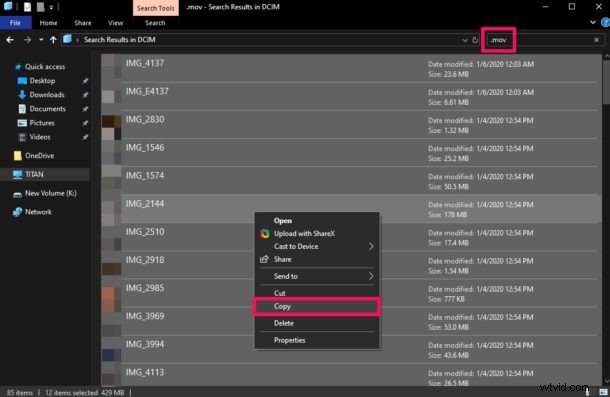This screenshot has width=610, height=397.
Task: Click the pin icon next to Downloads
Action: click(x=85, y=95)
